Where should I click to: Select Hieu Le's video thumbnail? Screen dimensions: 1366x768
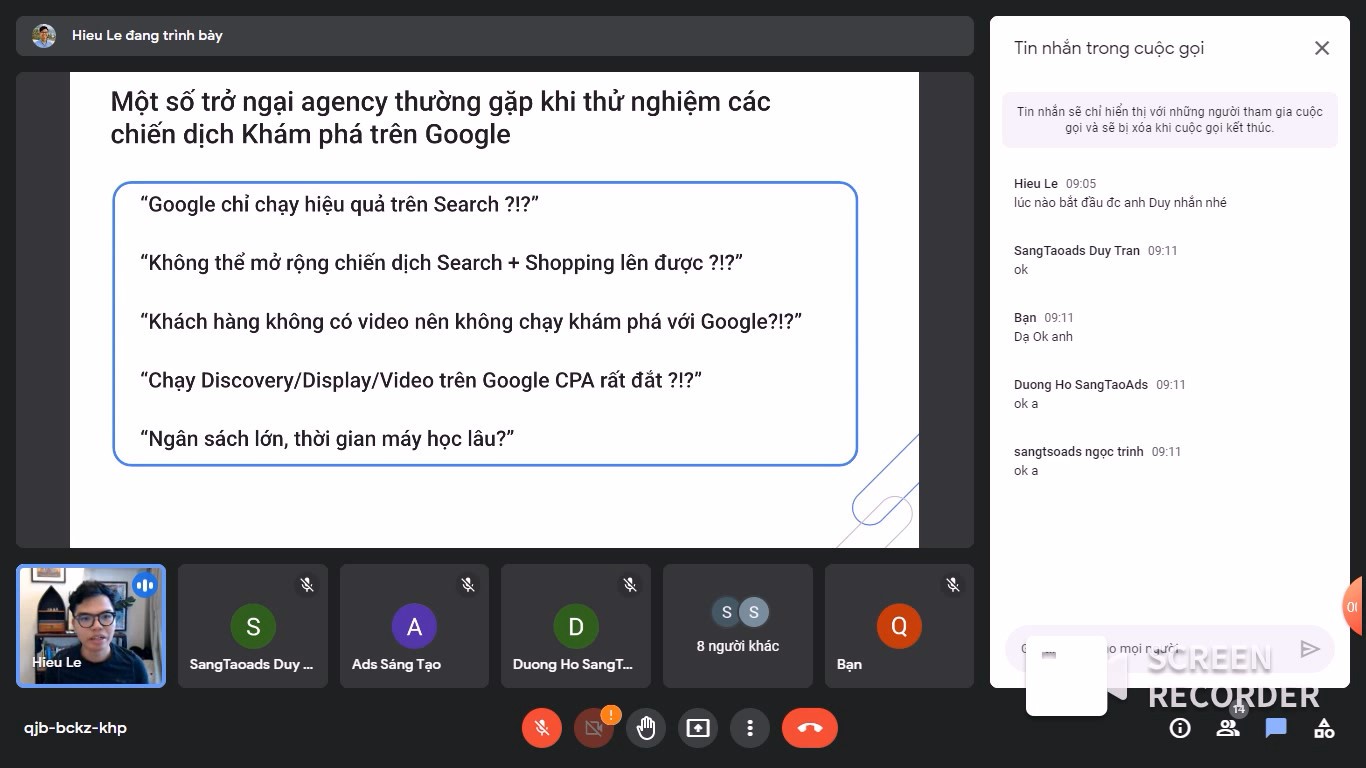click(x=91, y=626)
